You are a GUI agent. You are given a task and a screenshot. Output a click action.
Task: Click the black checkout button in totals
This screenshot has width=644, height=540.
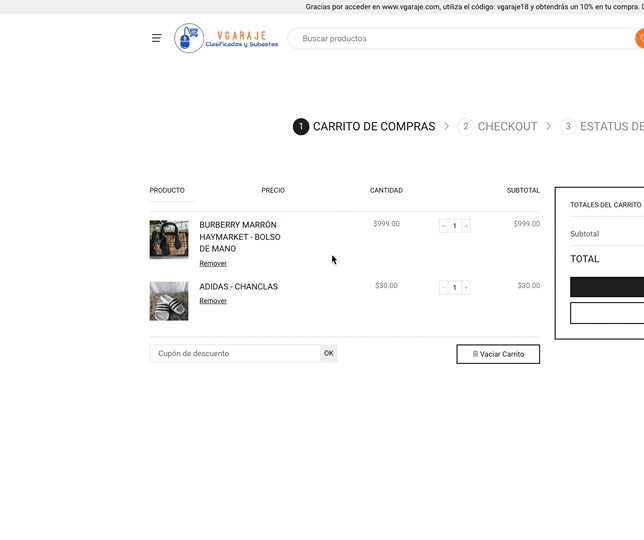click(607, 287)
